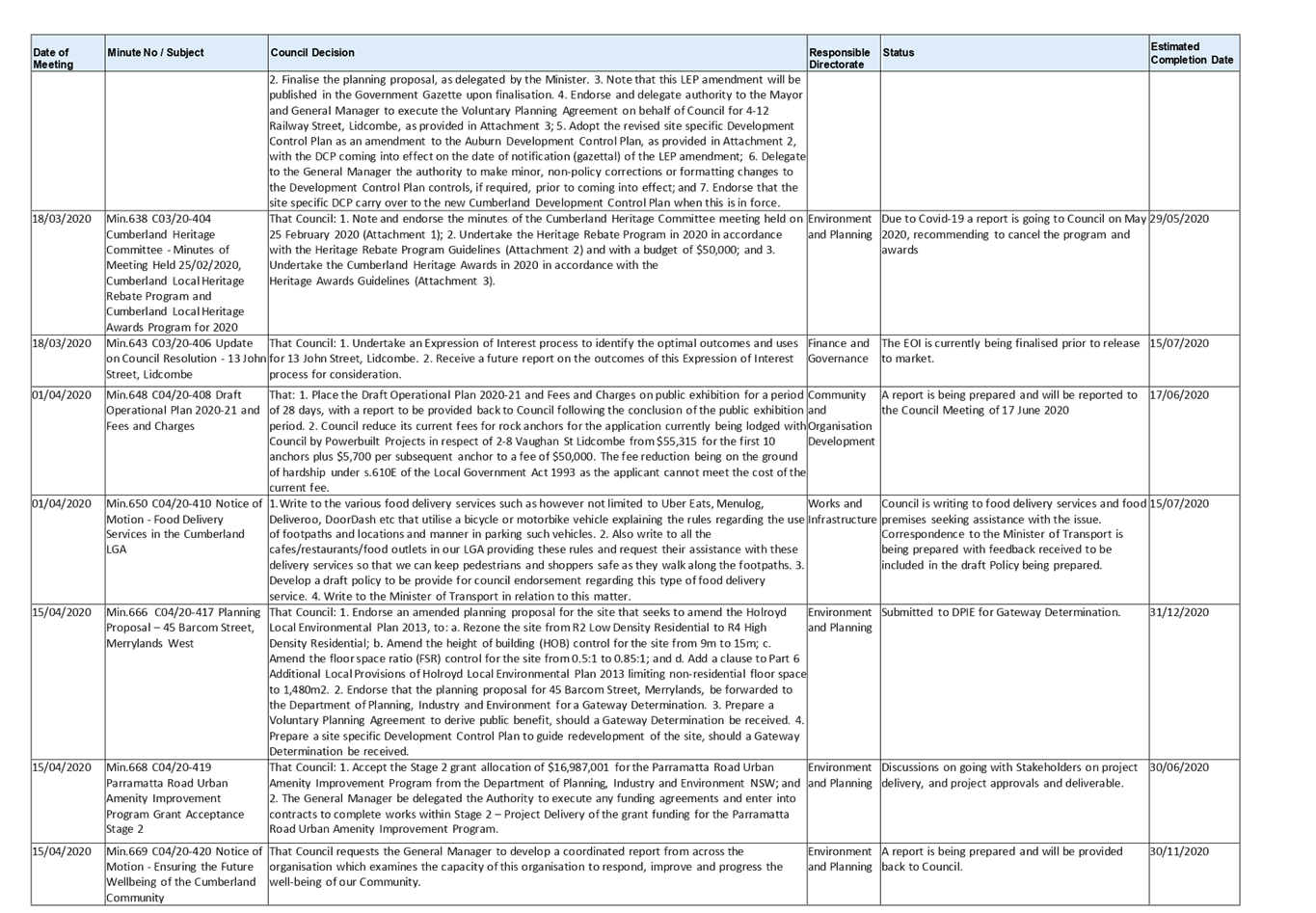Image resolution: width=1316 pixels, height=913 pixels.
Task: Click status 'The EOI is currently being finalised'
Action: pyautogui.click(x=1010, y=351)
